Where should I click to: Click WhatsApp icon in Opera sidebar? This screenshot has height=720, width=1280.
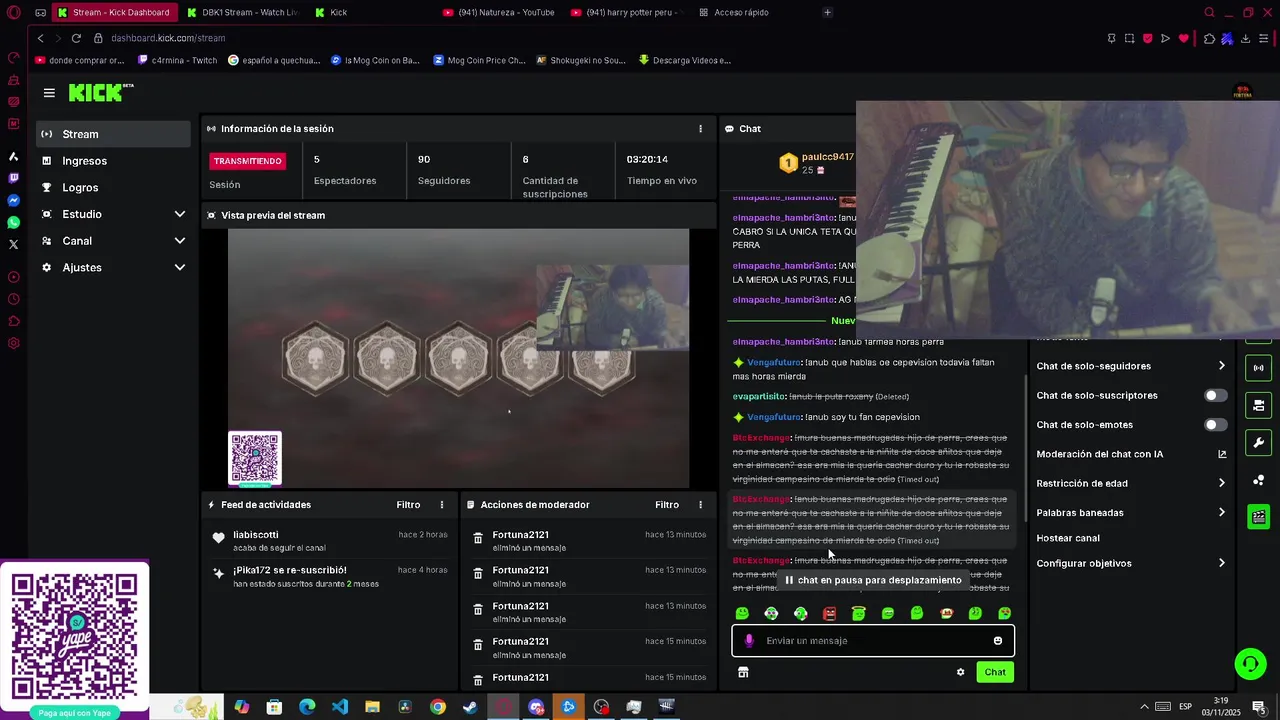13,222
